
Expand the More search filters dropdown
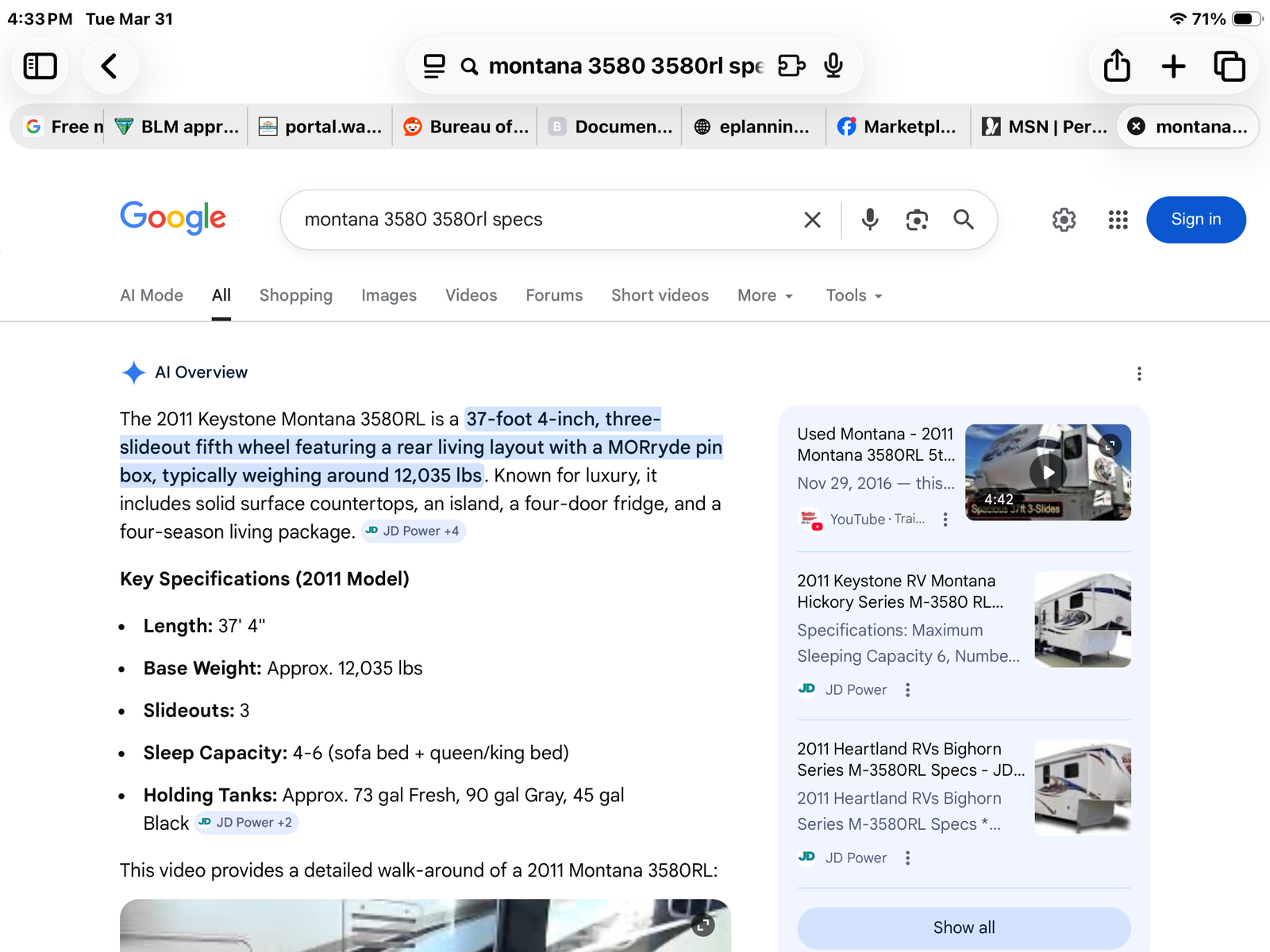(x=764, y=295)
